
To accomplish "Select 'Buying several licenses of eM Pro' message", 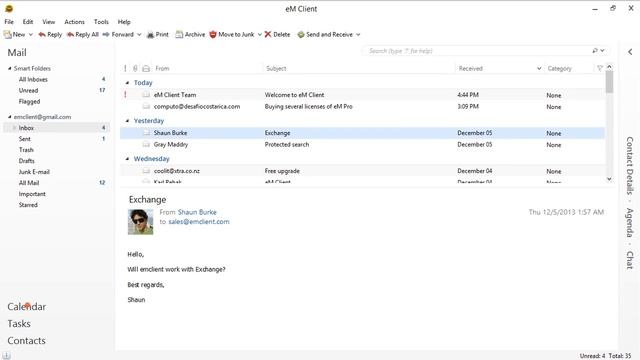I will pos(362,107).
